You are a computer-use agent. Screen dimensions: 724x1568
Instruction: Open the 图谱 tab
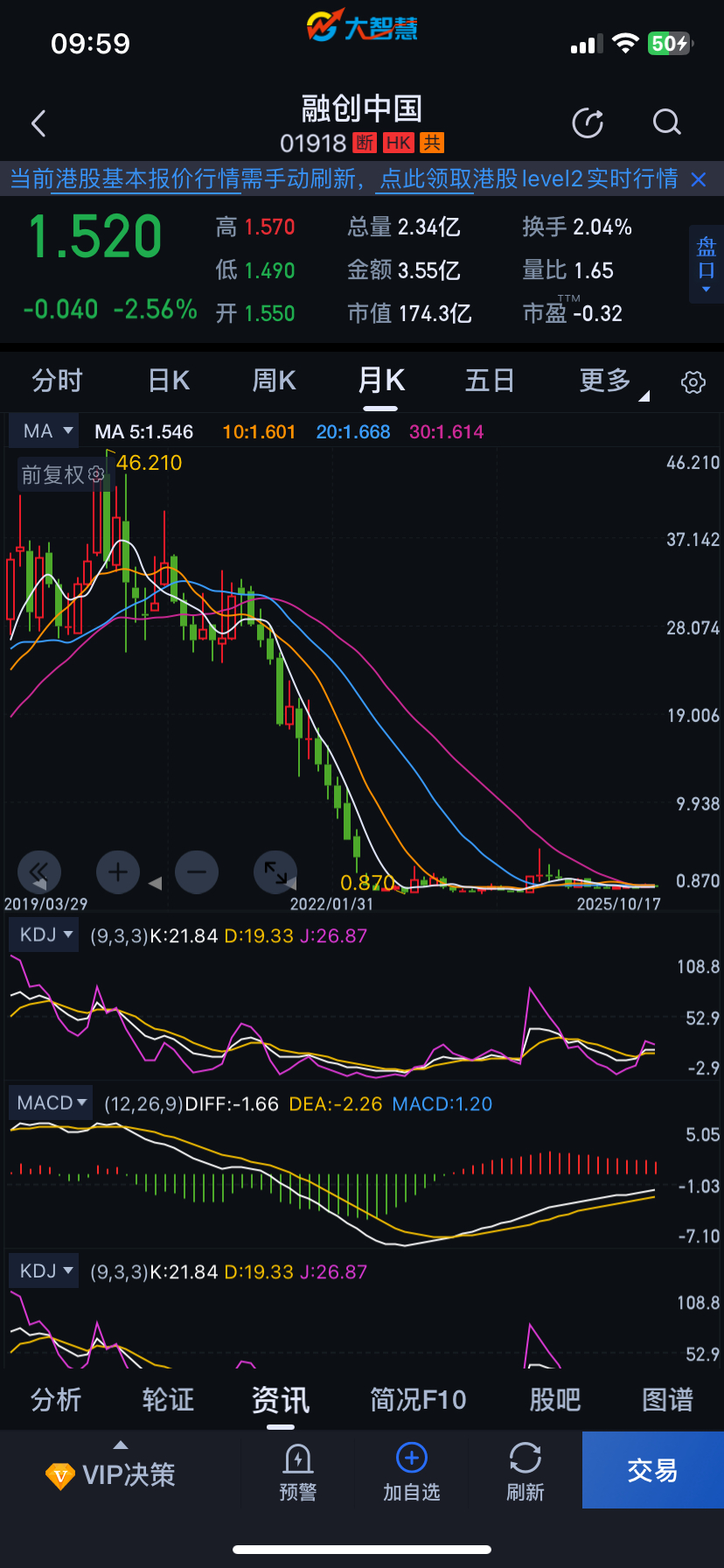tap(667, 1399)
